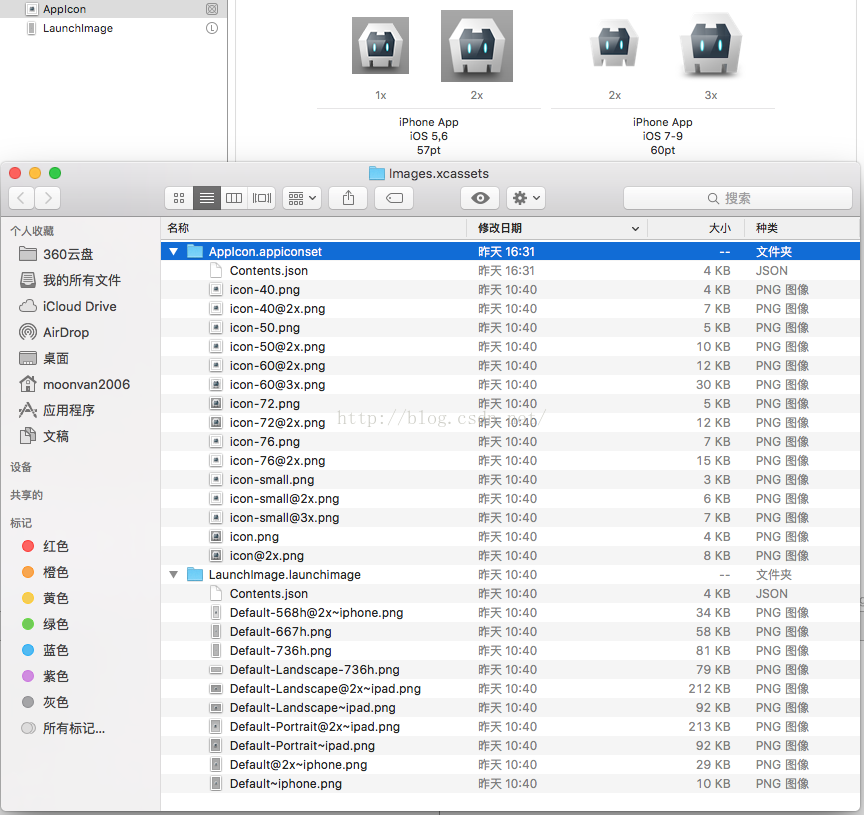Select the LaunchImage.launchimage folder icon
Image resolution: width=864 pixels, height=815 pixels.
point(195,574)
